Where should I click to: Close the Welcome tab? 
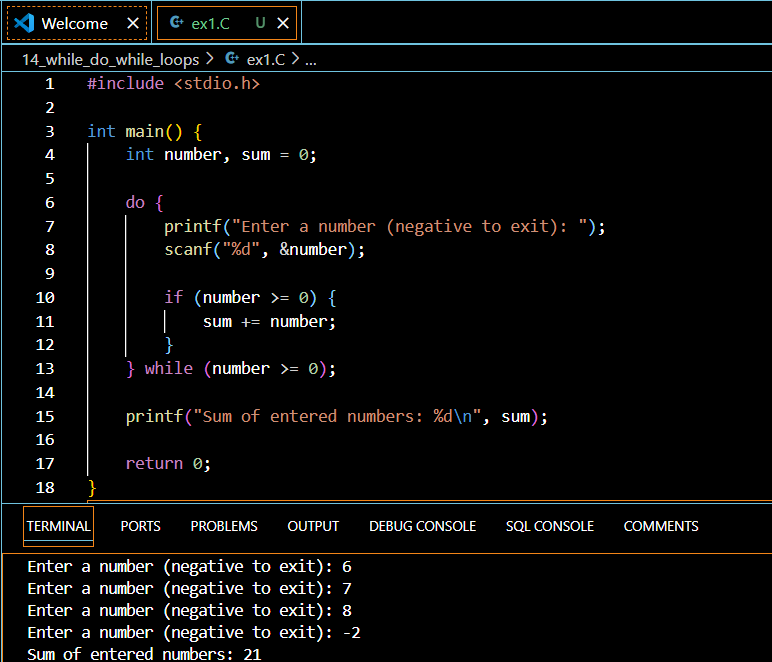coord(133,23)
